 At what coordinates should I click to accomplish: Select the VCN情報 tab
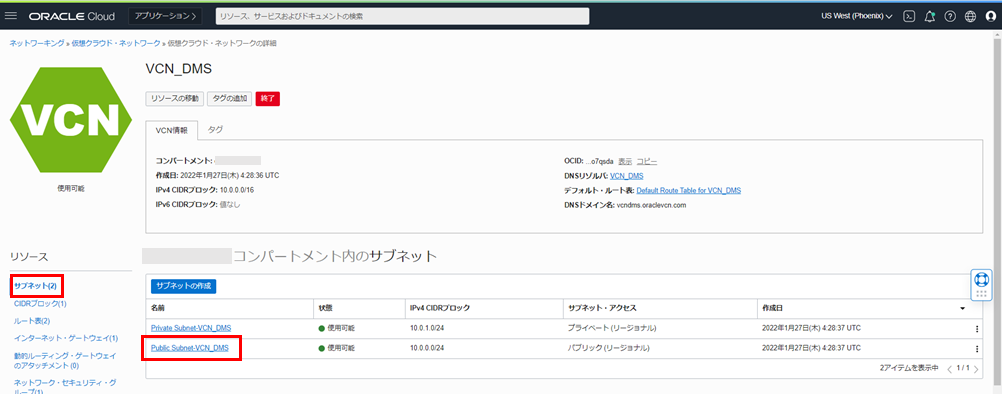click(x=172, y=130)
